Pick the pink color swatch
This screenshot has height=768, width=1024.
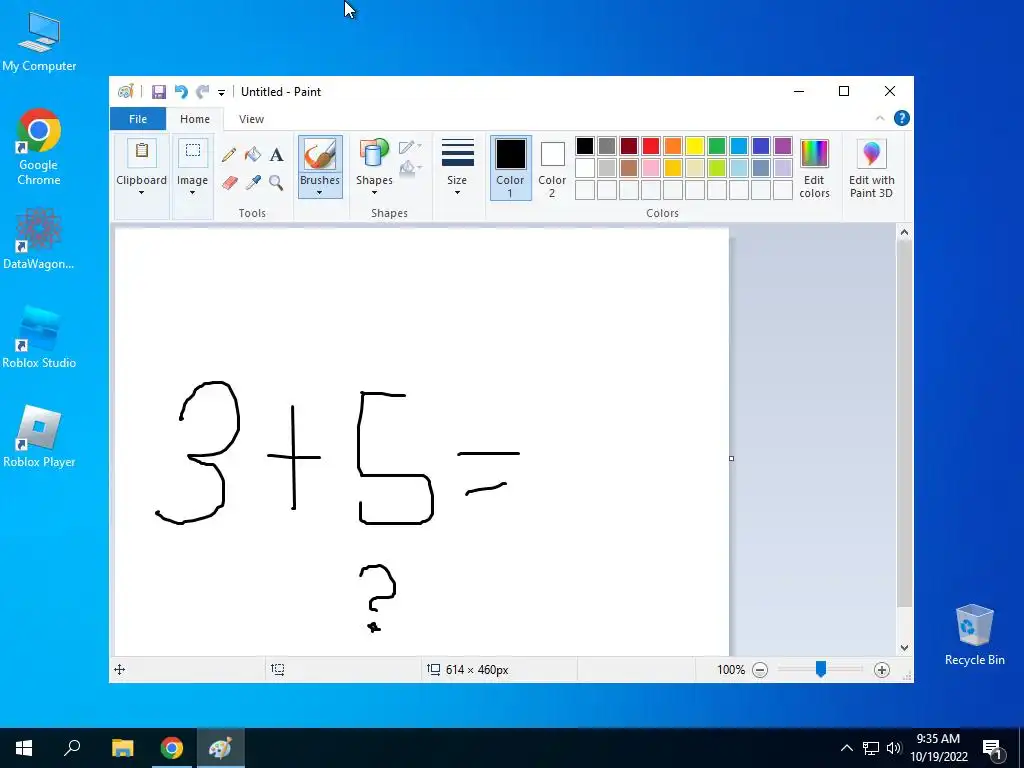tap(651, 168)
